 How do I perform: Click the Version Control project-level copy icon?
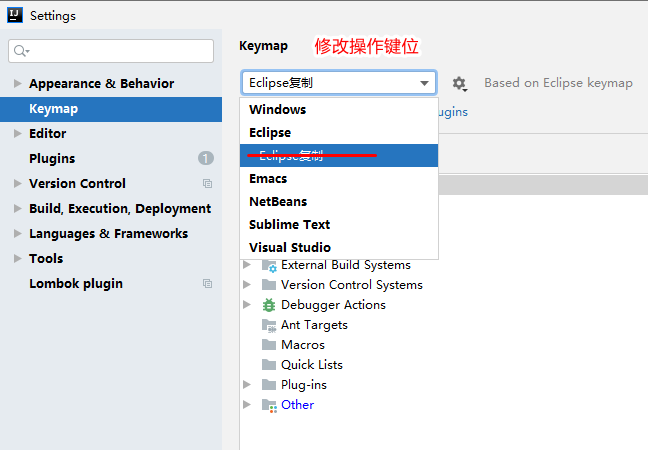(207, 183)
